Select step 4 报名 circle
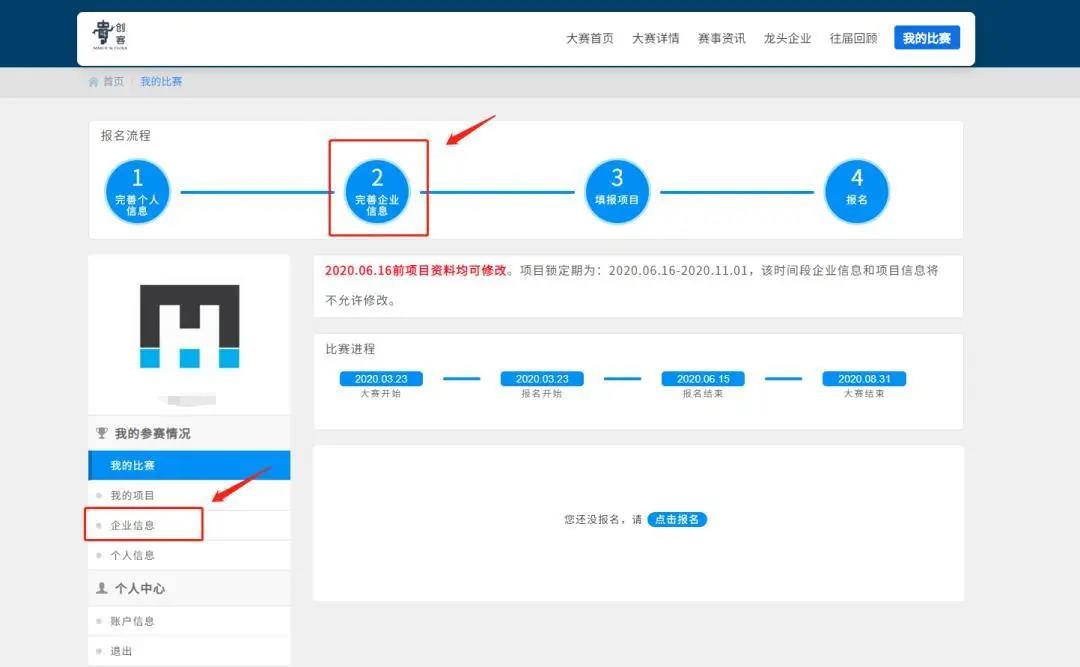 (x=857, y=190)
